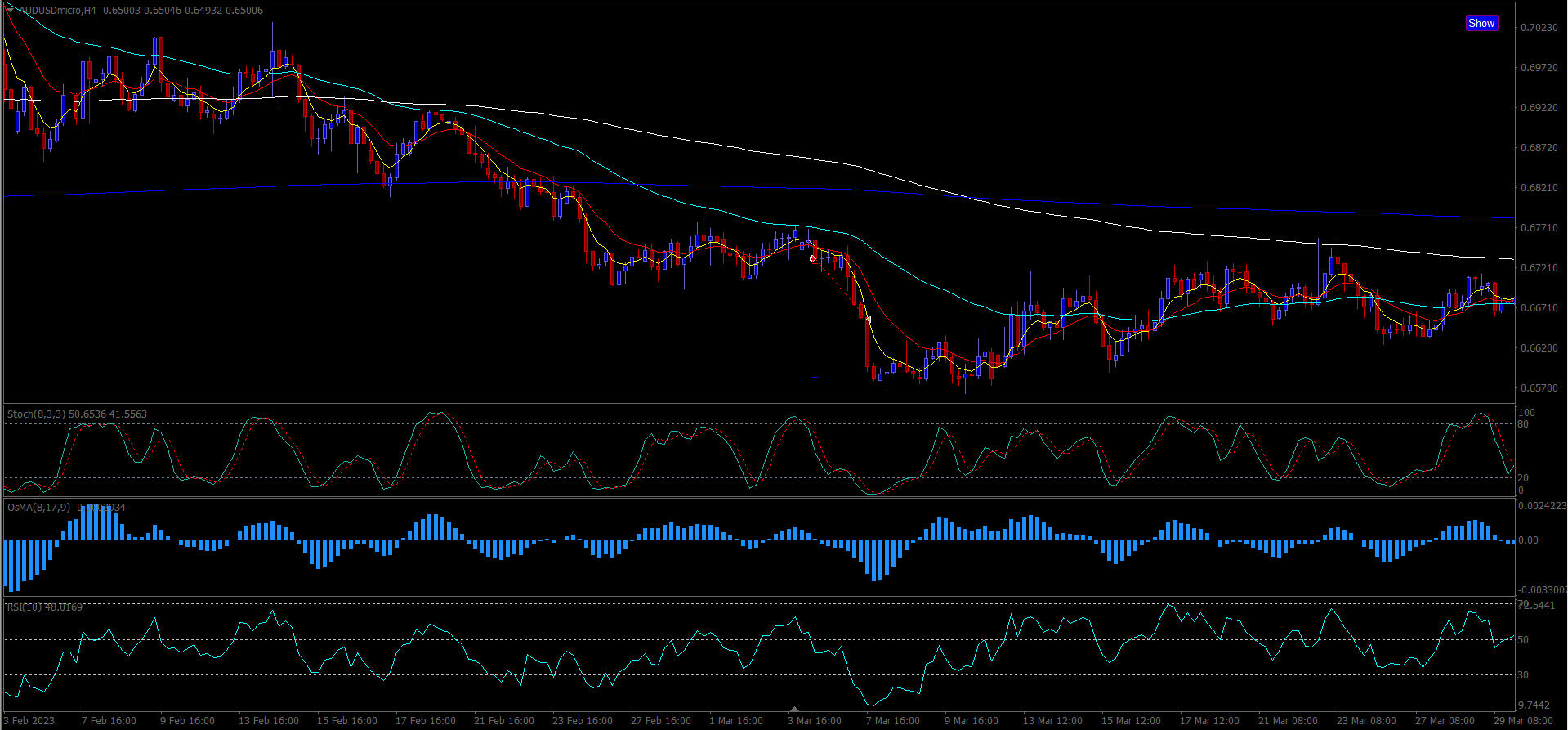Click the triangle beside AUDUSDmicro,H4 title
This screenshot has height=730, width=1568.
[x=11, y=10]
